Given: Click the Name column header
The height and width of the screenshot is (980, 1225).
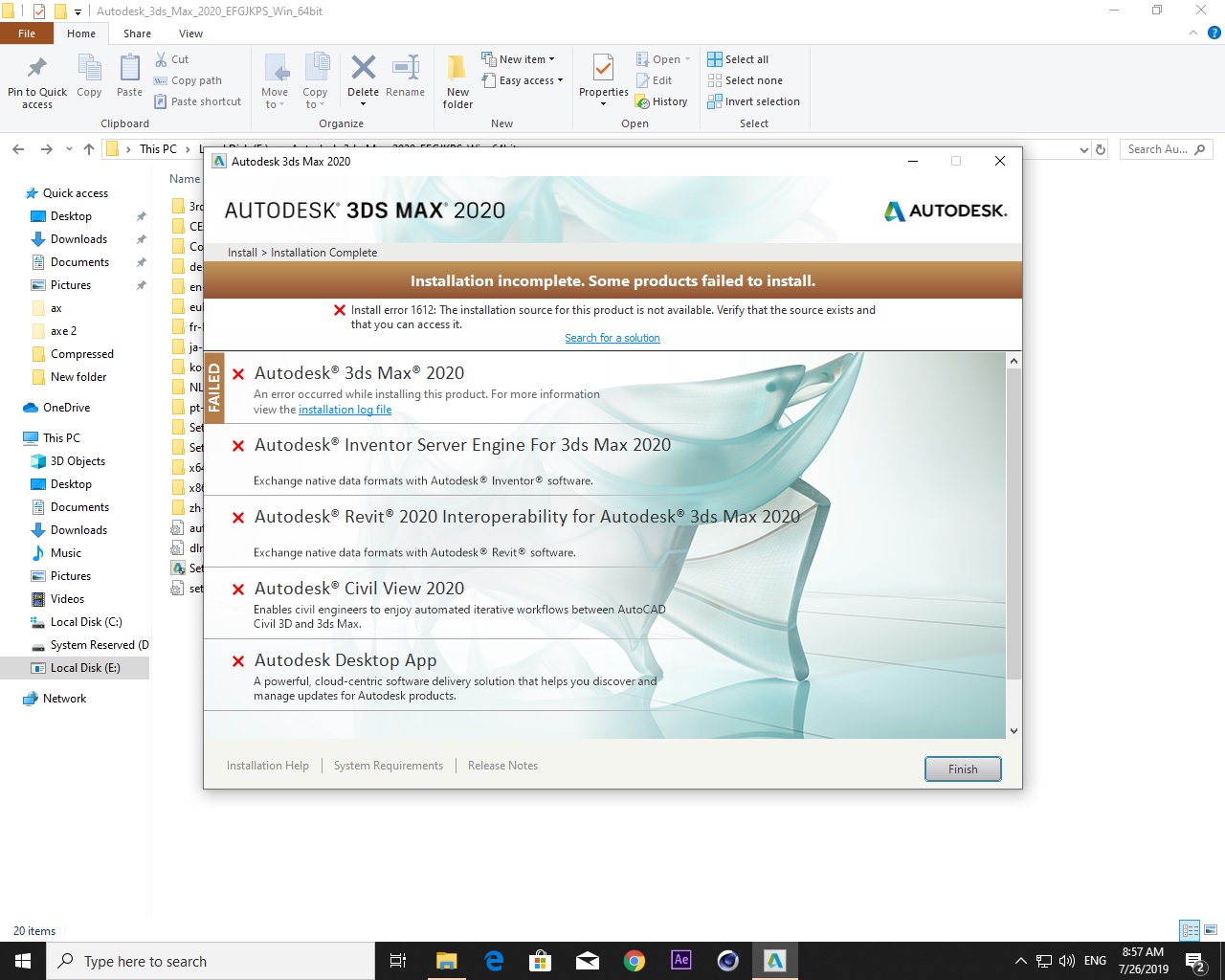Looking at the screenshot, I should click(x=185, y=179).
